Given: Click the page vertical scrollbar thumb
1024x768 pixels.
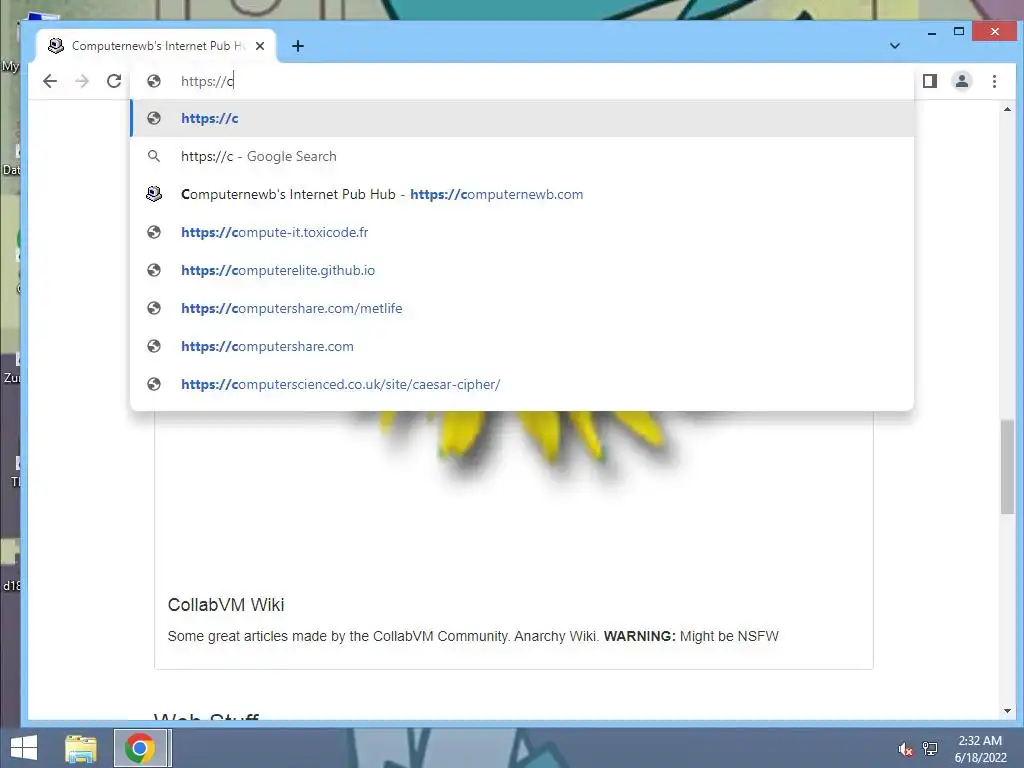Looking at the screenshot, I should coord(1007,467).
